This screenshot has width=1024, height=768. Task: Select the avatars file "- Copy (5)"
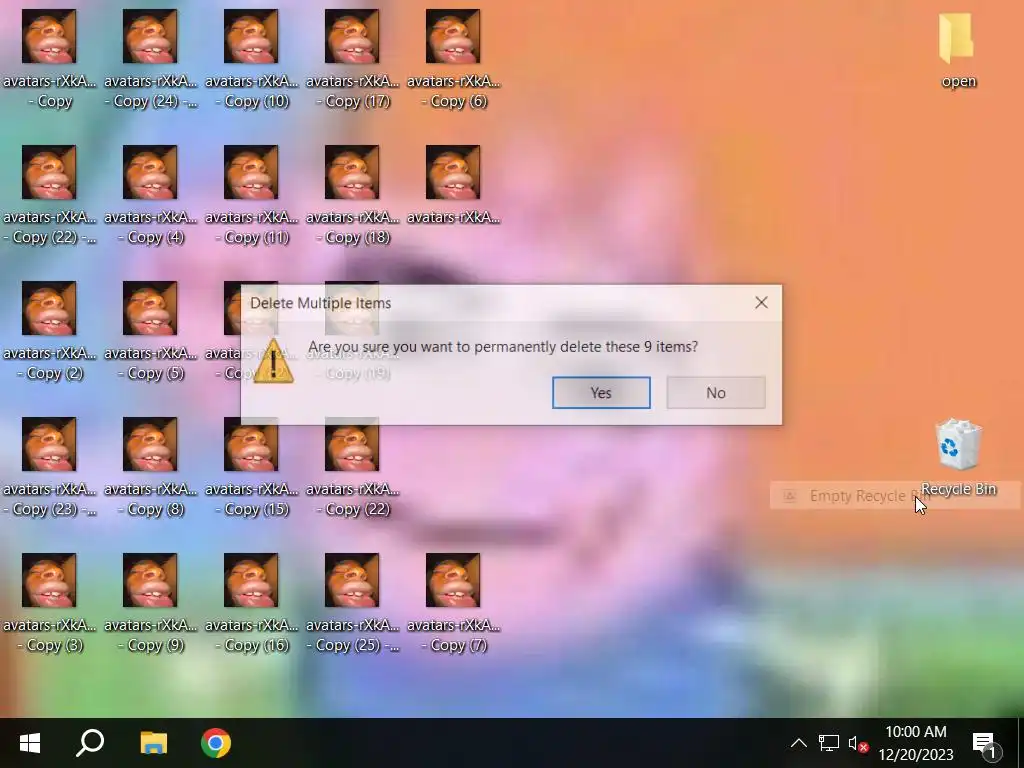tap(150, 330)
